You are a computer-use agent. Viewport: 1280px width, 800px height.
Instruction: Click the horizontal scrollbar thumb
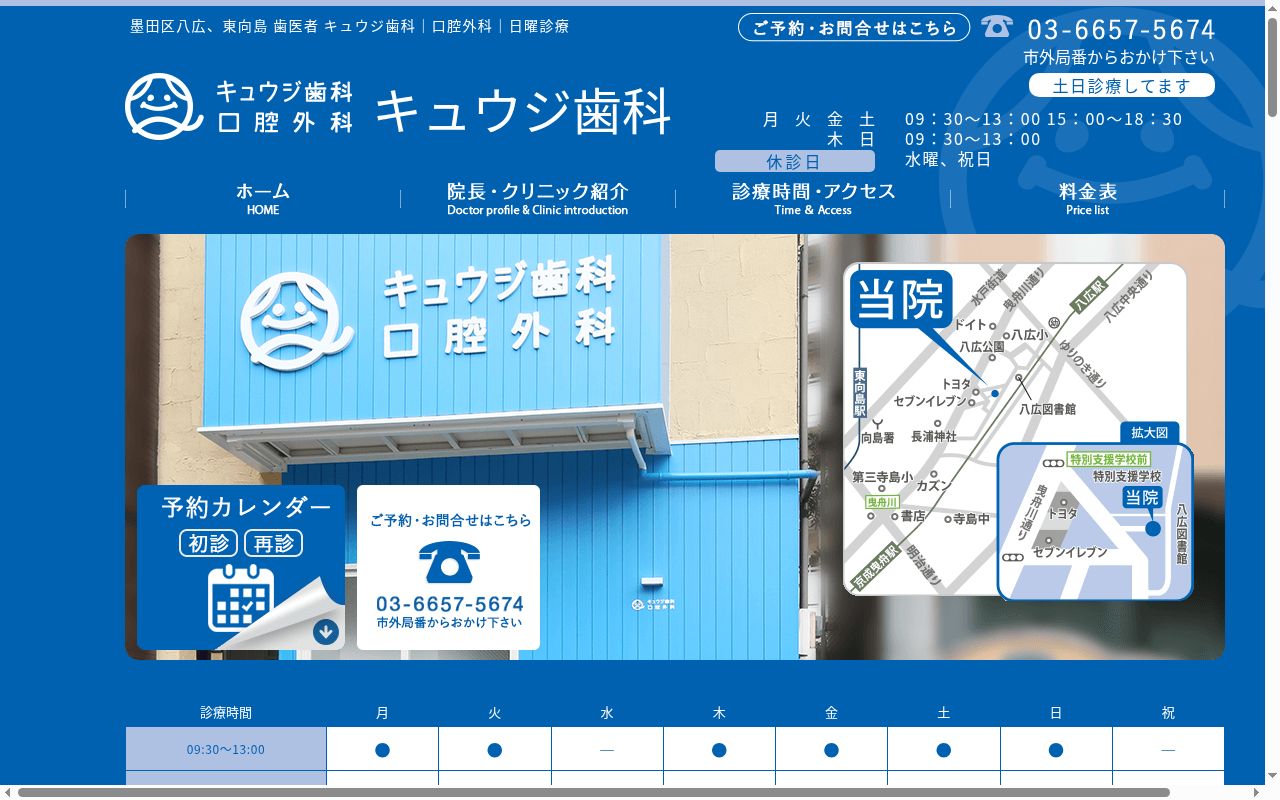(596, 792)
